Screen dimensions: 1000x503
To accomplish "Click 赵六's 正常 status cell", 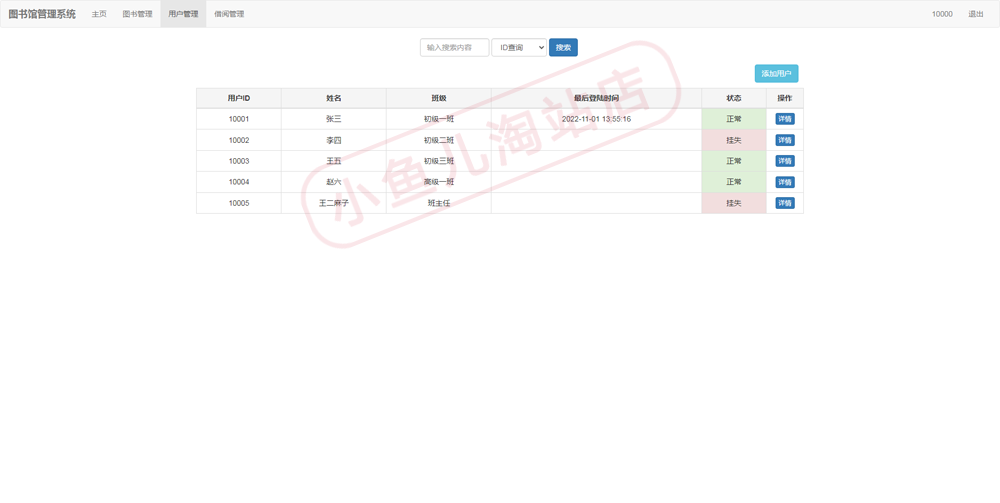I will [x=734, y=182].
